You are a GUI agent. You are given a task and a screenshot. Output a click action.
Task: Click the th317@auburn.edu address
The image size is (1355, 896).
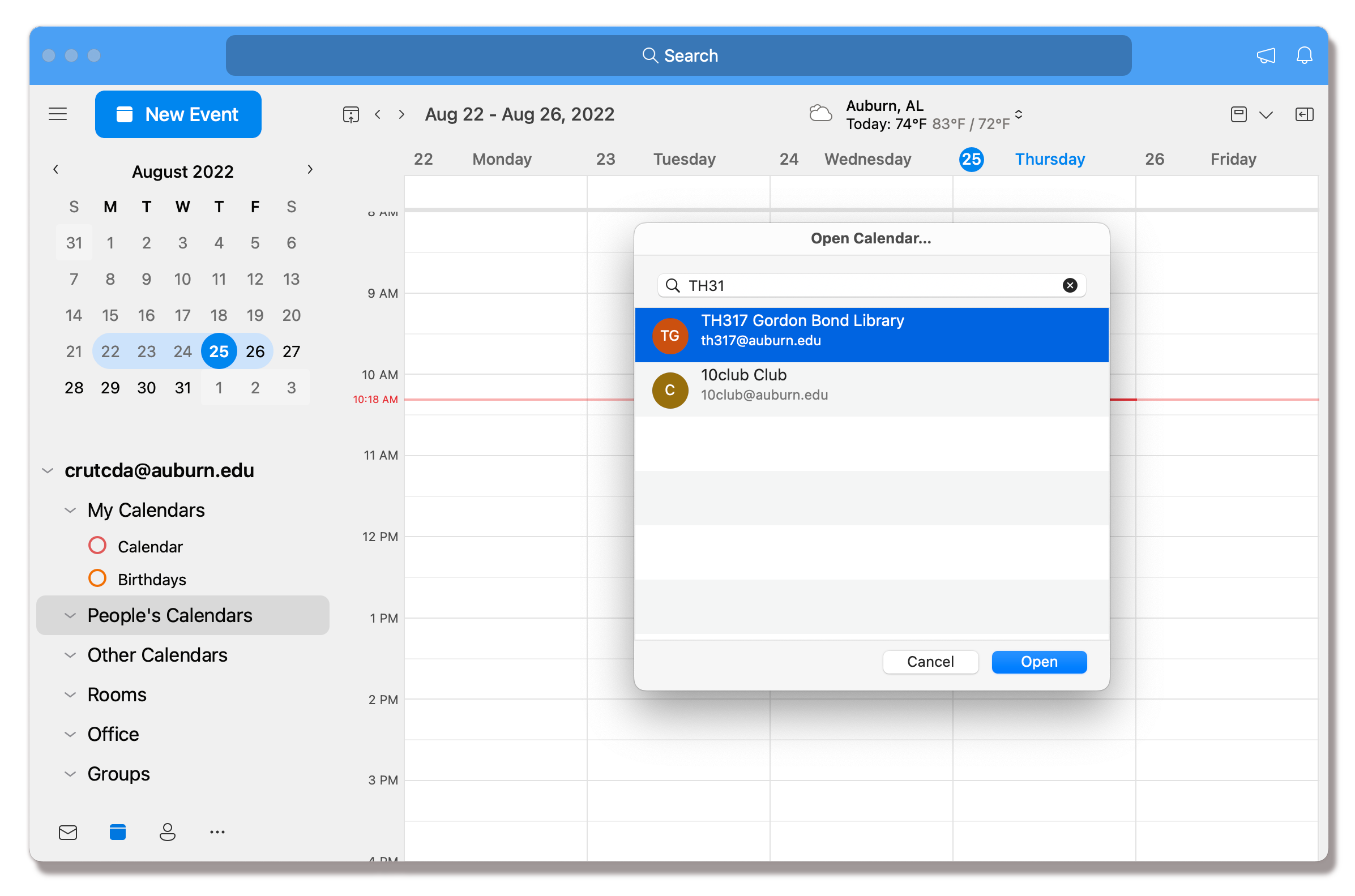point(760,341)
